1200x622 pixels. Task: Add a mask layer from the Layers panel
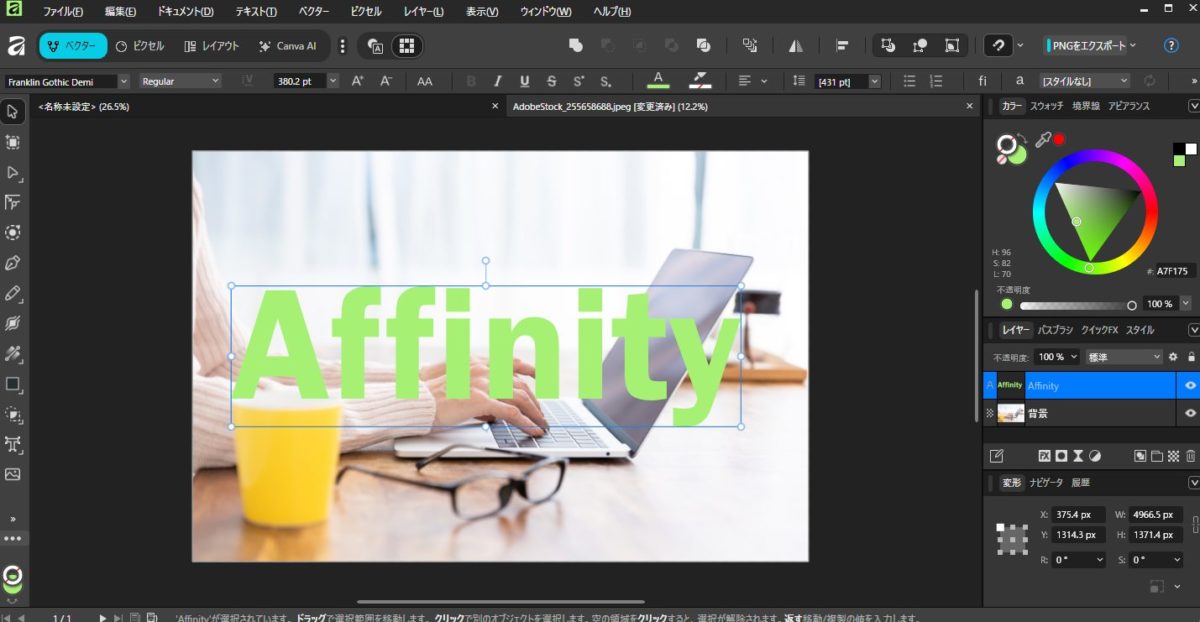coord(1061,455)
